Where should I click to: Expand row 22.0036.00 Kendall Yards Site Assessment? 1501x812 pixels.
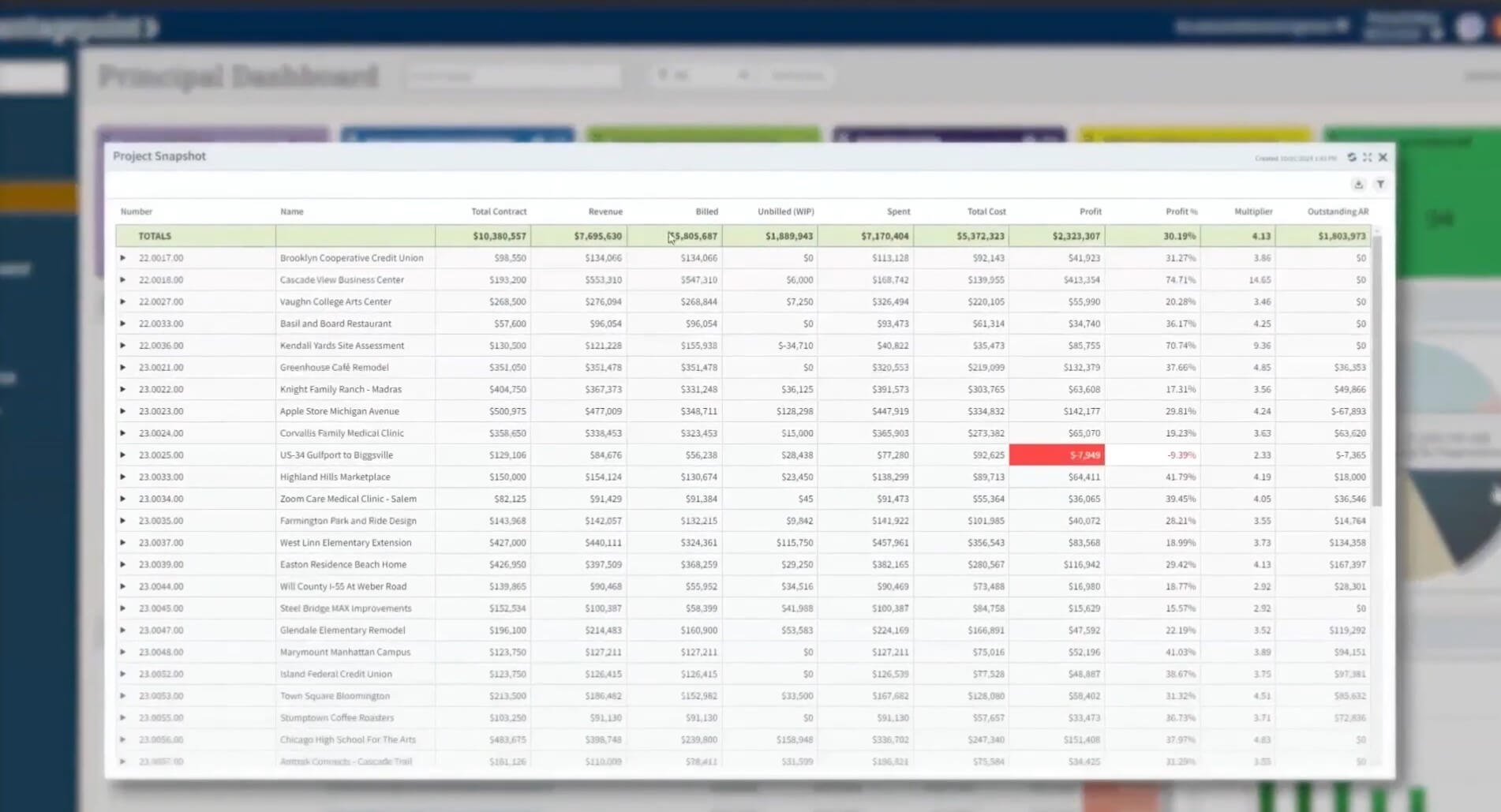(122, 346)
